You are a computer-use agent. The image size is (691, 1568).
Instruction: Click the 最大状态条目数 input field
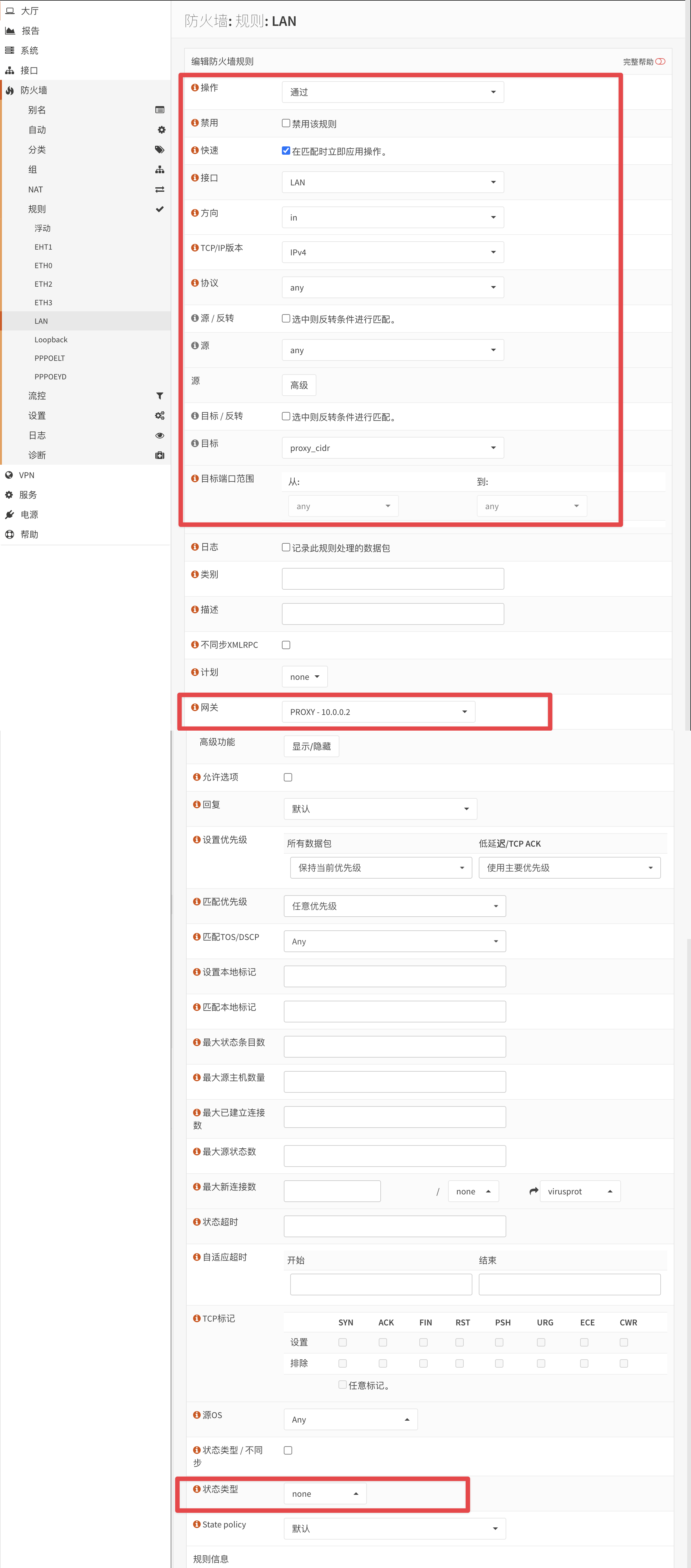[394, 1047]
